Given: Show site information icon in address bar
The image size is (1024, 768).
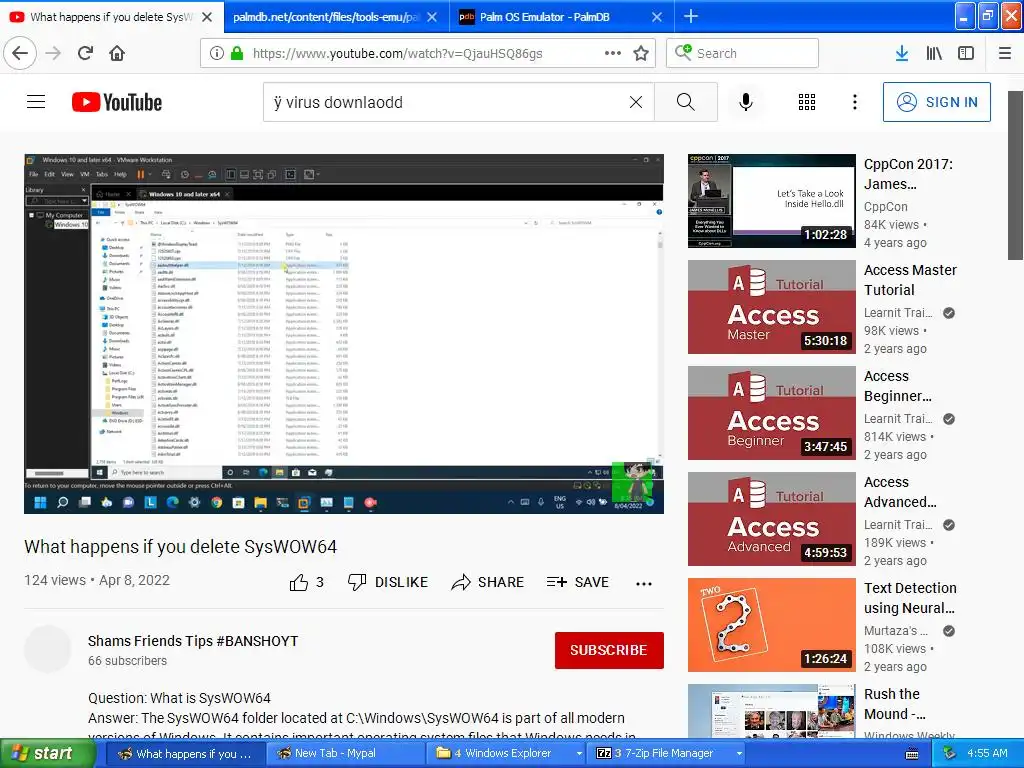Looking at the screenshot, I should click(x=217, y=54).
